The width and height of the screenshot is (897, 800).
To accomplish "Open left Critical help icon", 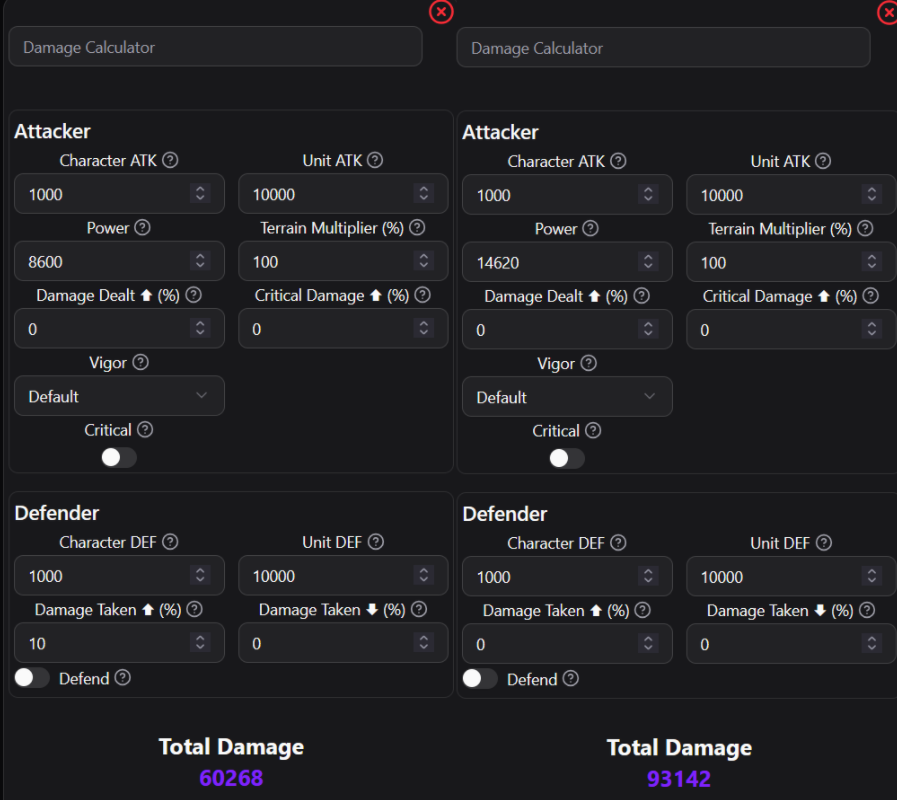I will tap(145, 429).
